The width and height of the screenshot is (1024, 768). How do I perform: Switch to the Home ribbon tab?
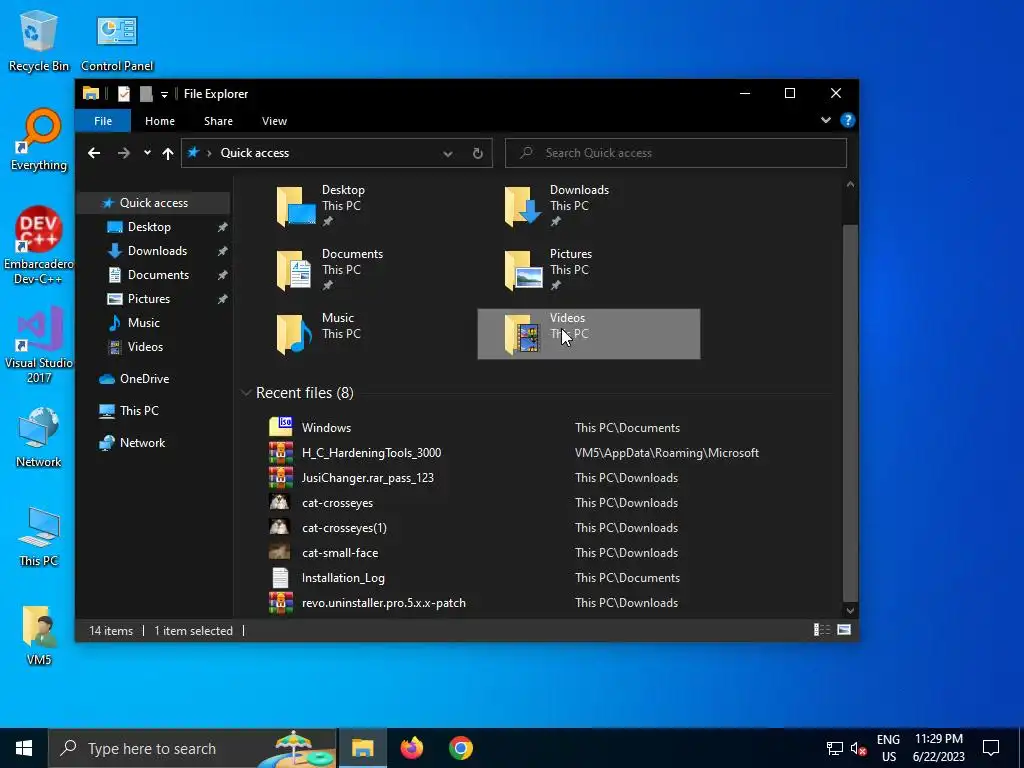[x=160, y=121]
